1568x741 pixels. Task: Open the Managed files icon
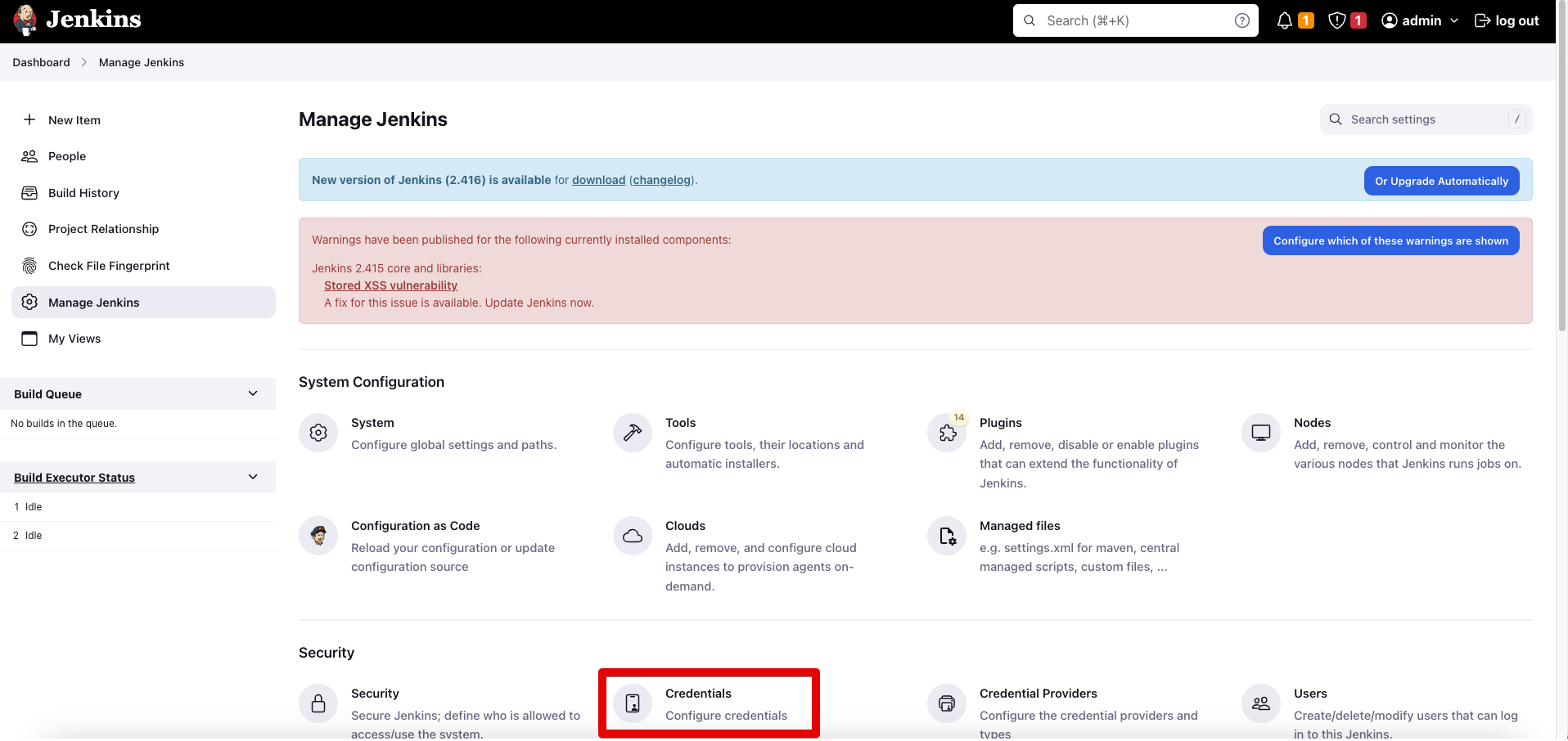947,536
